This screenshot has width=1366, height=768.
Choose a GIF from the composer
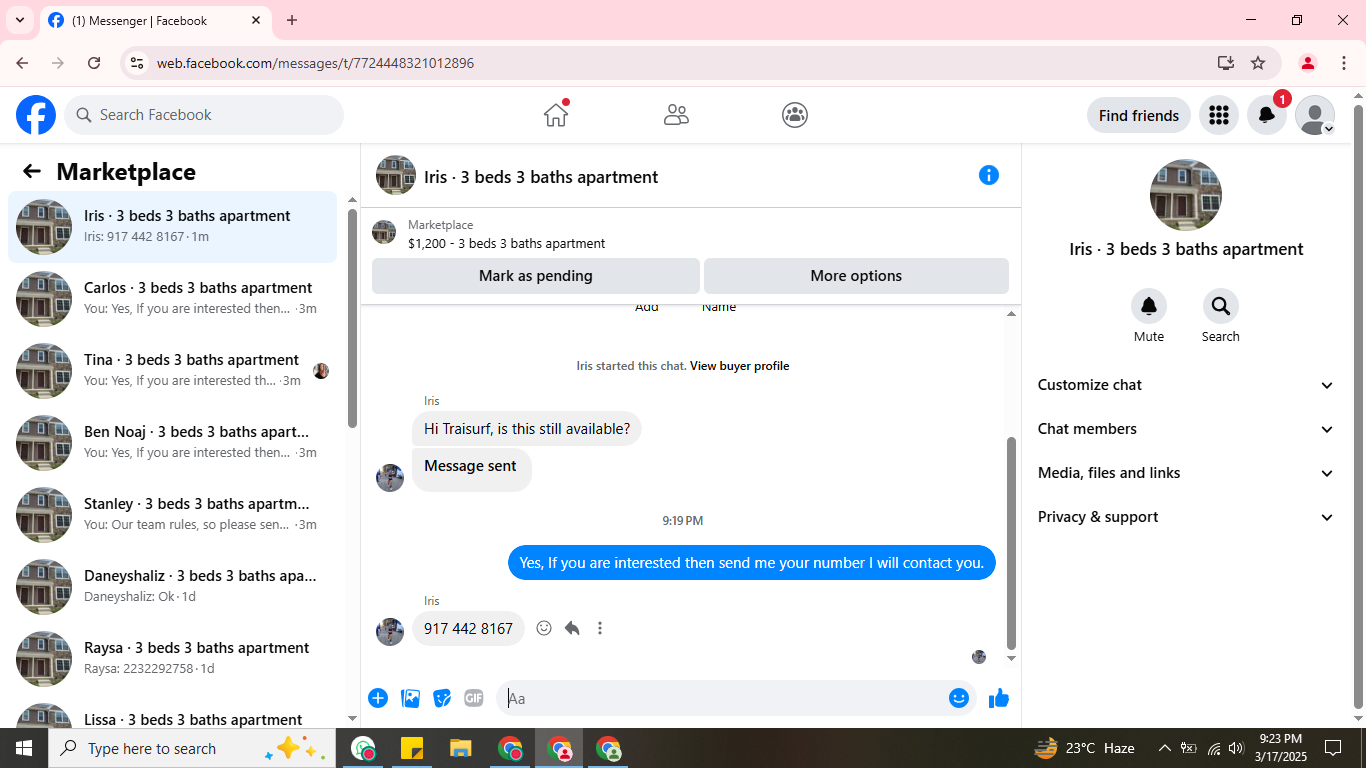coord(474,698)
